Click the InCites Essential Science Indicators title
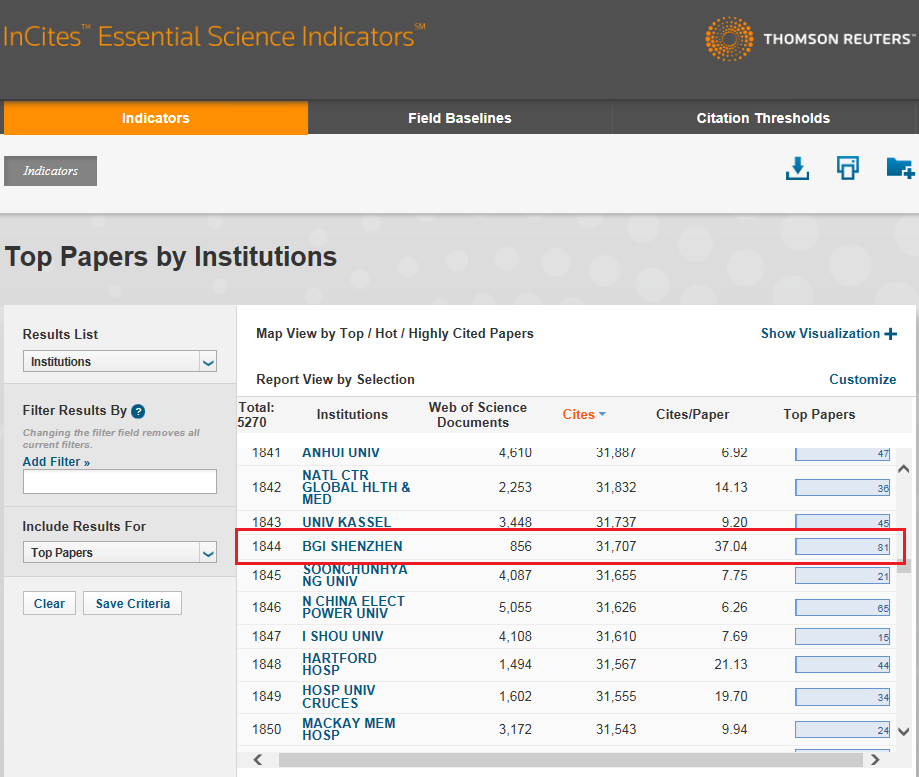Viewport: 919px width, 777px height. click(214, 36)
